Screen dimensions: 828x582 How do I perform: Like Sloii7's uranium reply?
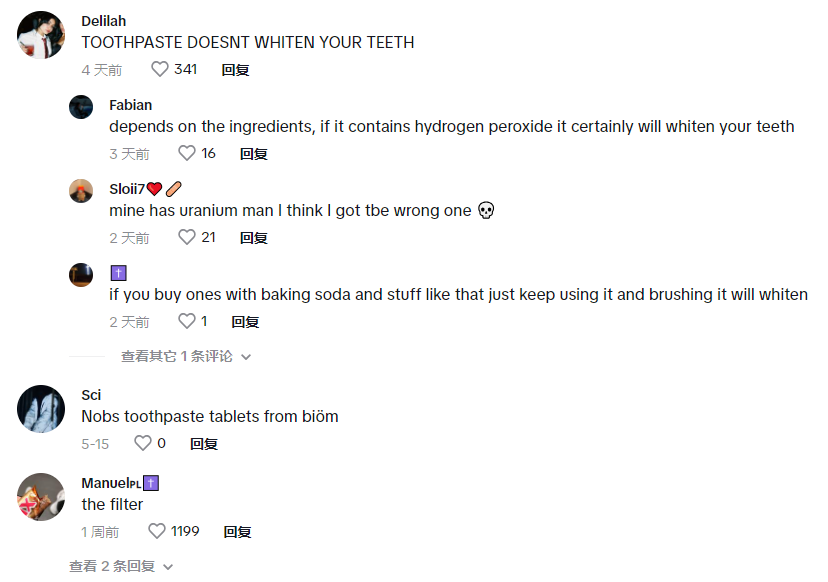(187, 238)
